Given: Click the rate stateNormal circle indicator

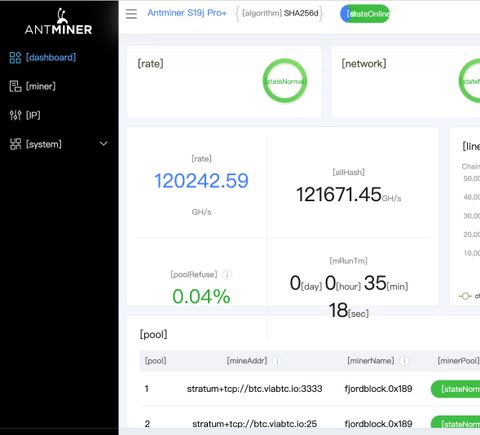Looking at the screenshot, I should tap(285, 81).
